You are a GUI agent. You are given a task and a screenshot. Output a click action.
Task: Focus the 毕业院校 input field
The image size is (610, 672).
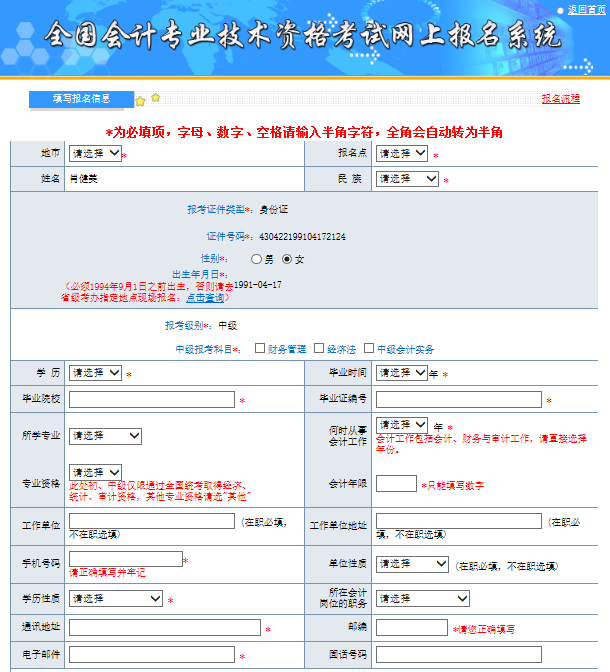click(x=152, y=399)
